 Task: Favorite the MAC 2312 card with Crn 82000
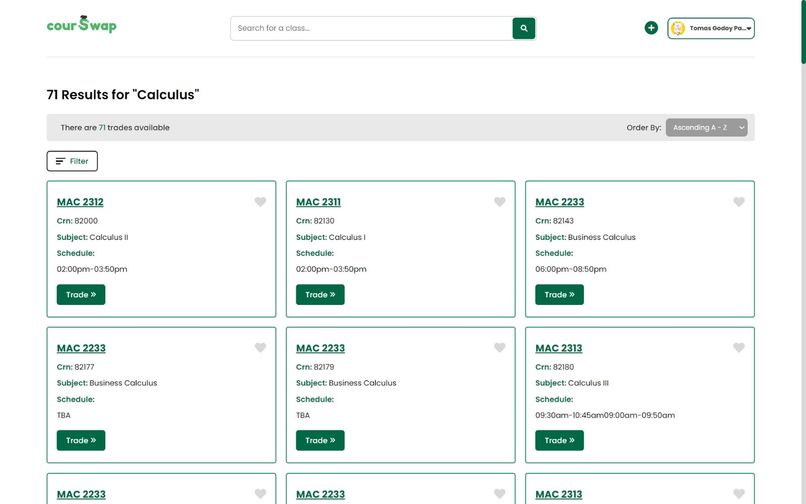tap(260, 202)
